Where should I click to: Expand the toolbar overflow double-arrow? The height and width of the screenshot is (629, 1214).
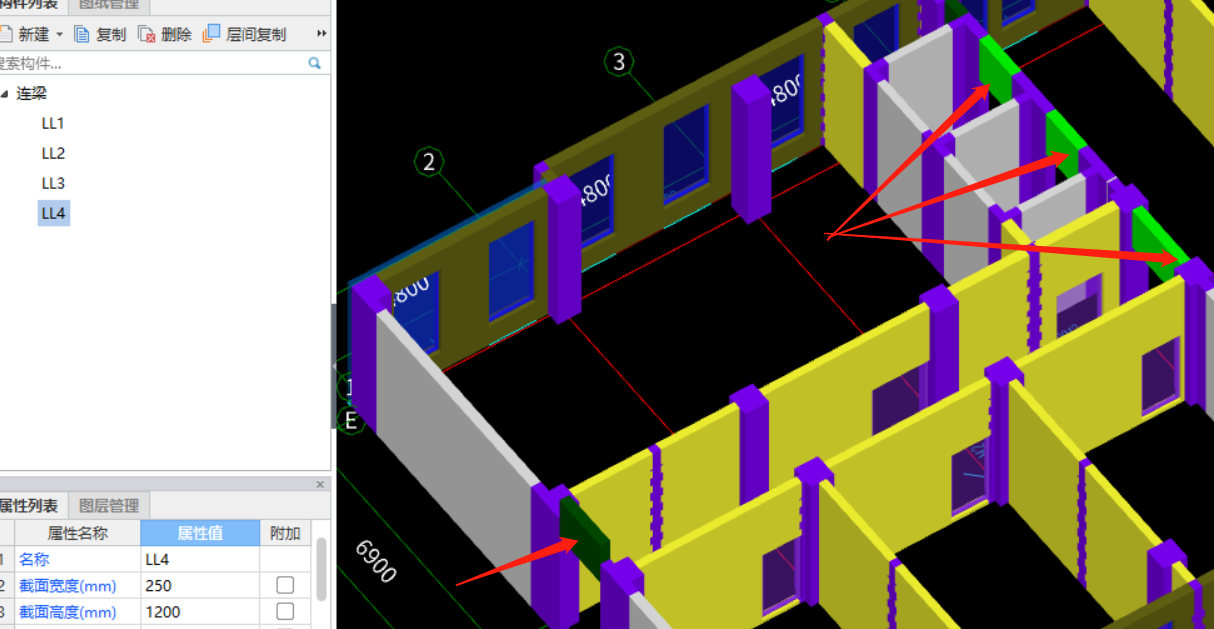tap(321, 34)
